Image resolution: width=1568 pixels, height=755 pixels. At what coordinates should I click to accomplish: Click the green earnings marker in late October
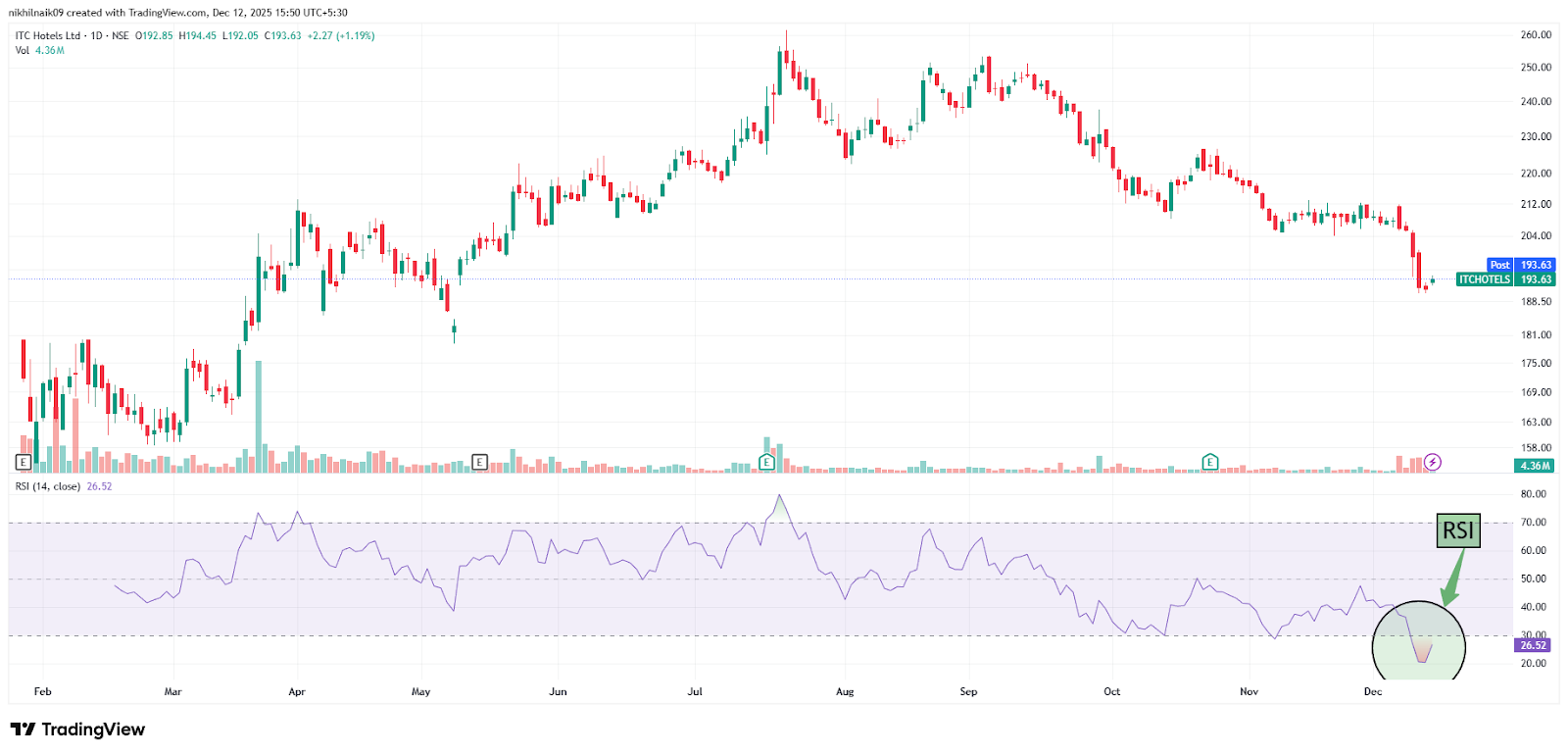[1210, 462]
